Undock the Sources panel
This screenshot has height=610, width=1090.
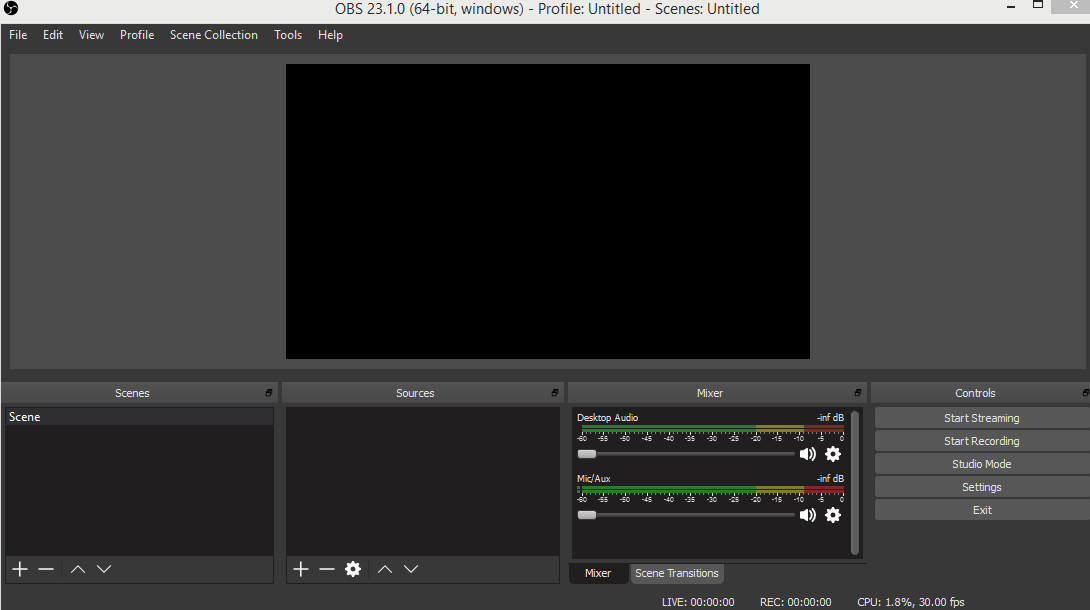point(555,393)
